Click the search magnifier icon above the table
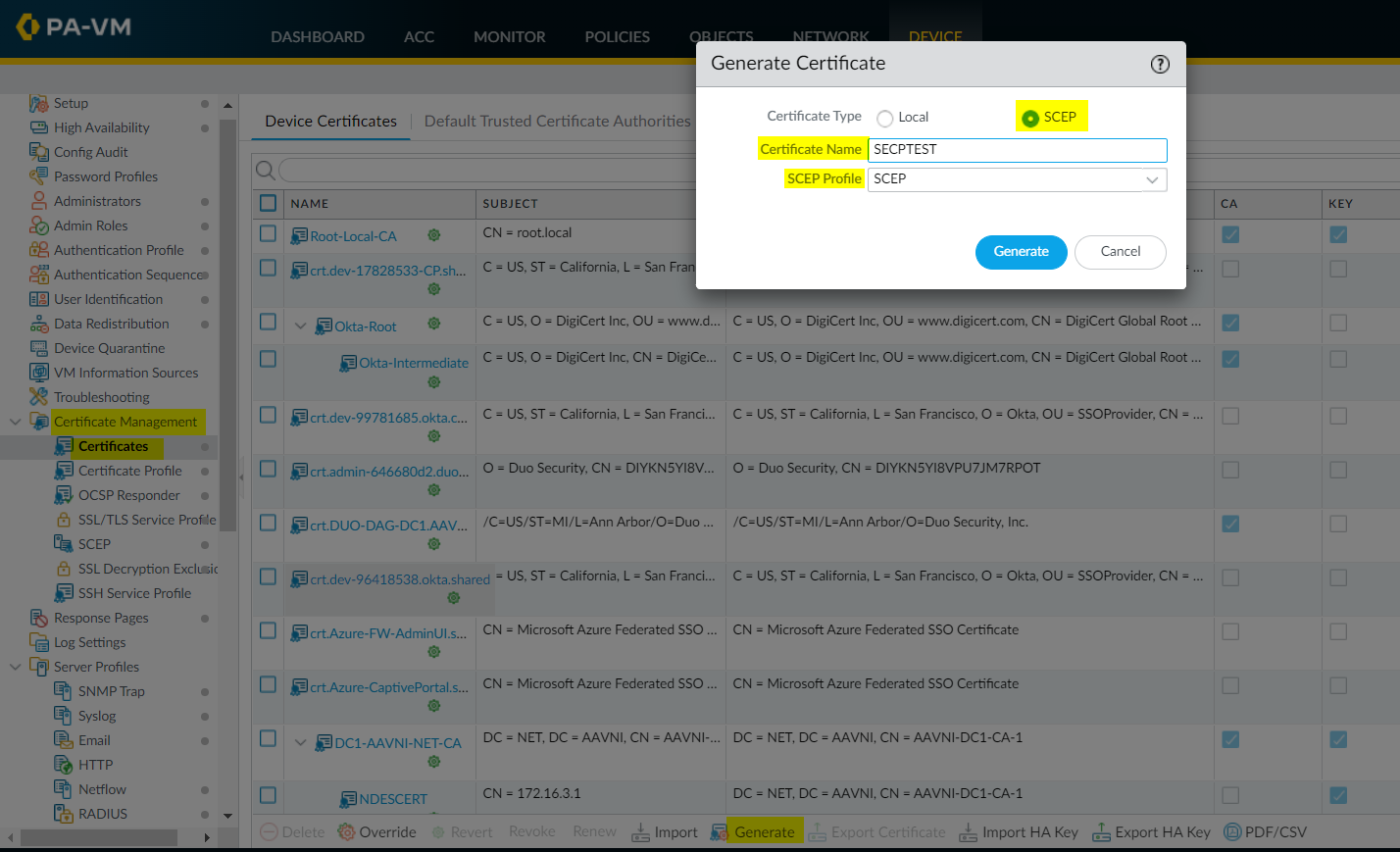The width and height of the screenshot is (1400, 852). point(265,171)
